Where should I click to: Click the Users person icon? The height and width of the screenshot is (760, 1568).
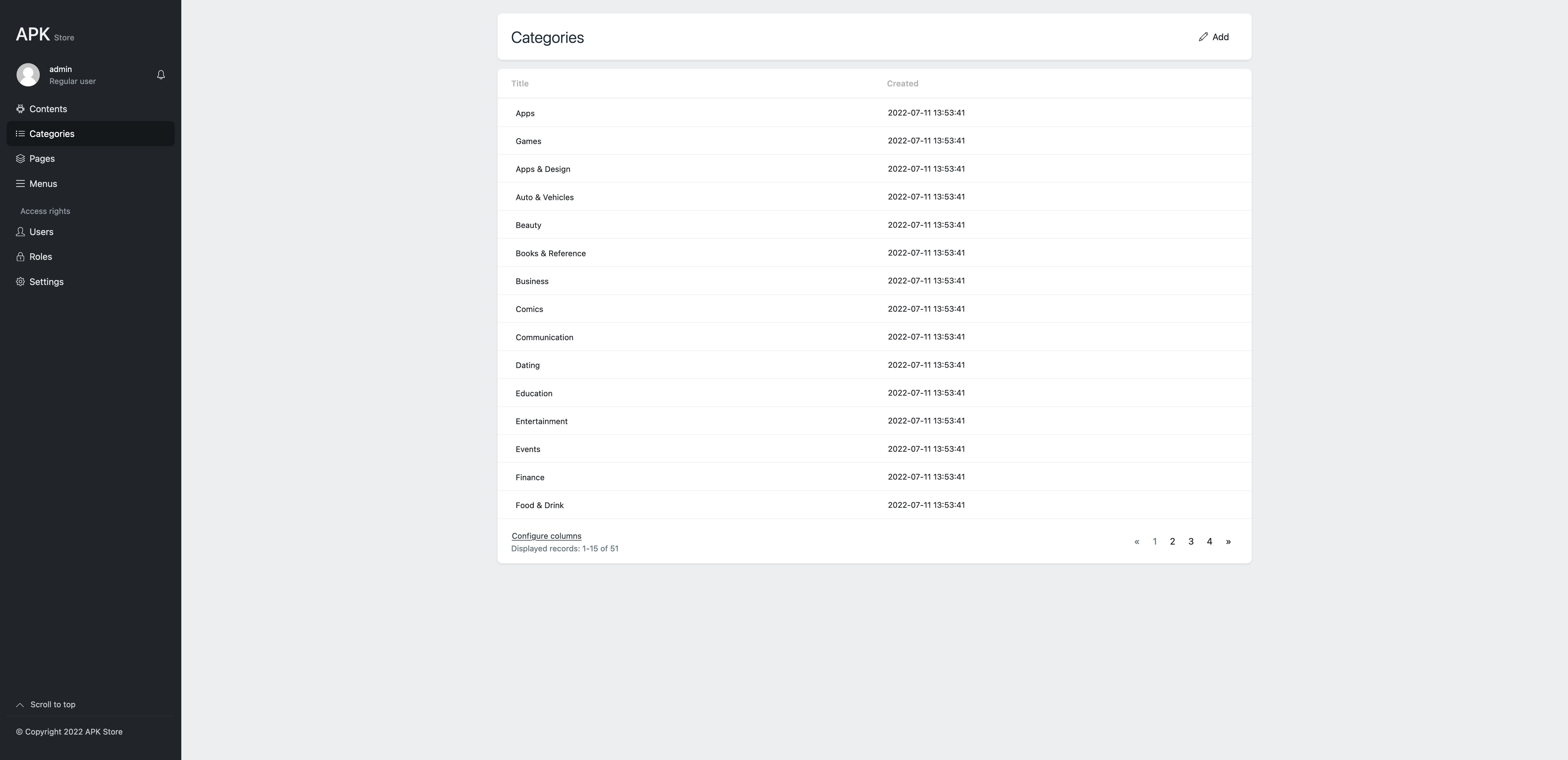tap(20, 232)
